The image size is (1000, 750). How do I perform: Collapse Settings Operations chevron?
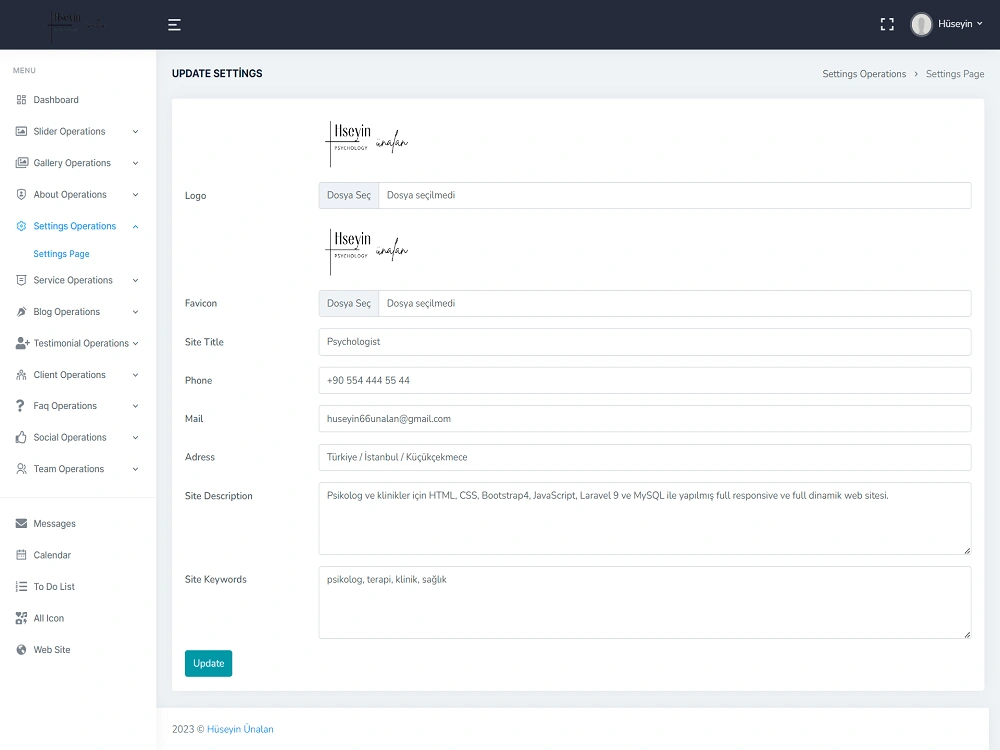point(135,226)
